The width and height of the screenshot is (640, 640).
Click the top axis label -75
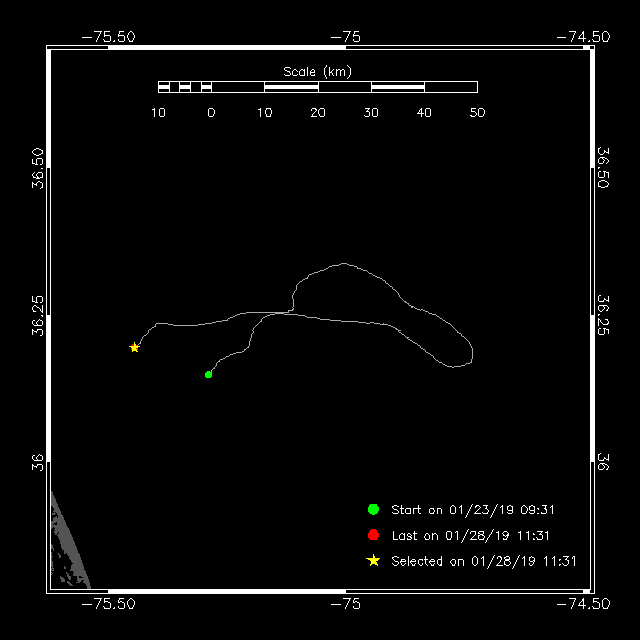pos(345,37)
